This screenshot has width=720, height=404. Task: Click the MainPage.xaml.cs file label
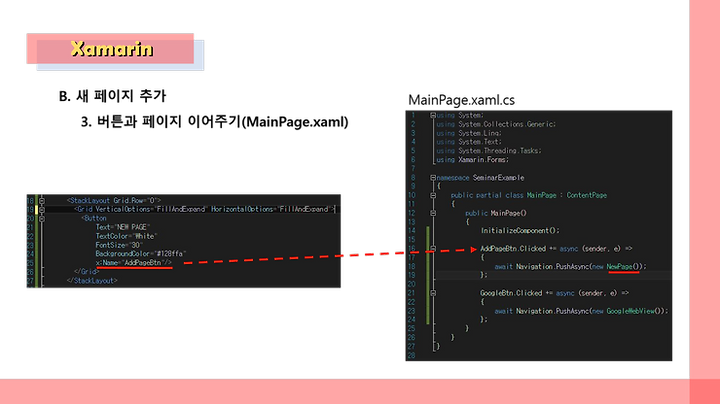click(461, 100)
